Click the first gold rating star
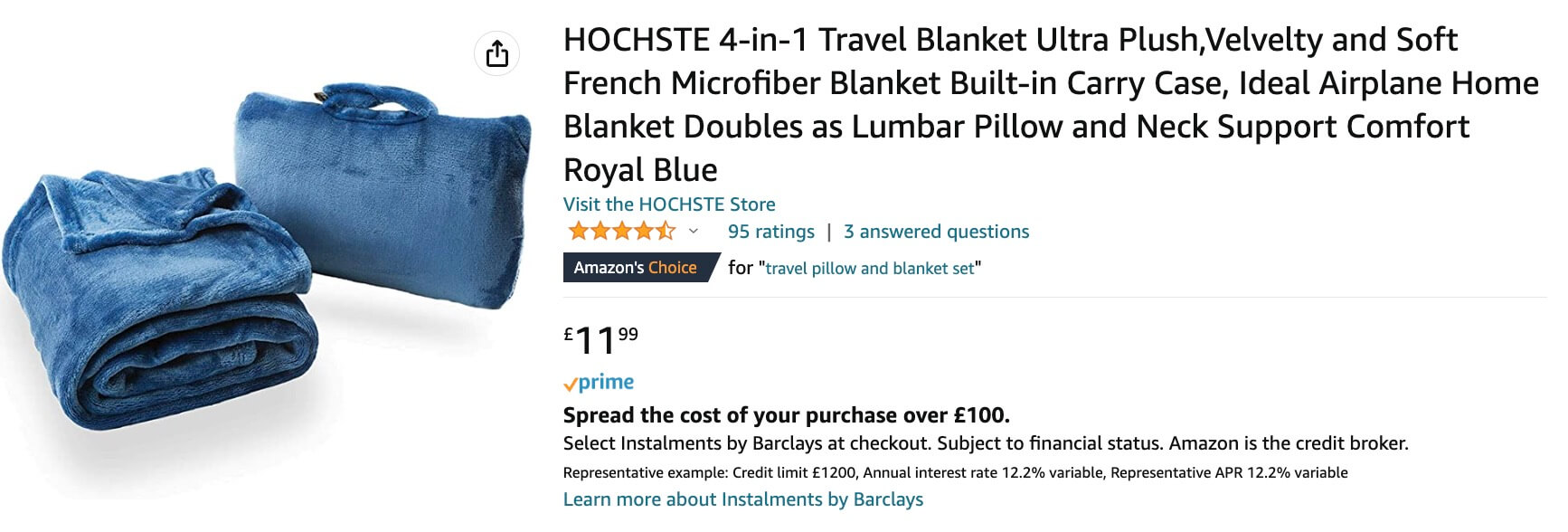 point(578,231)
